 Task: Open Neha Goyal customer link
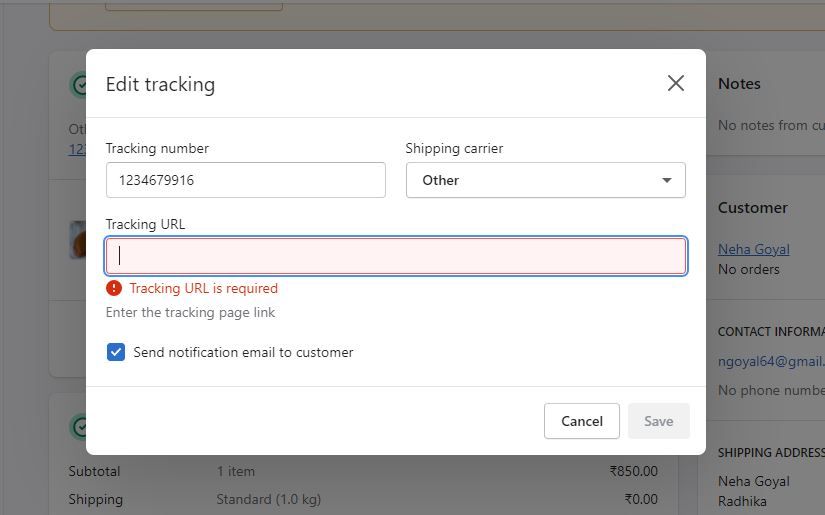point(753,249)
